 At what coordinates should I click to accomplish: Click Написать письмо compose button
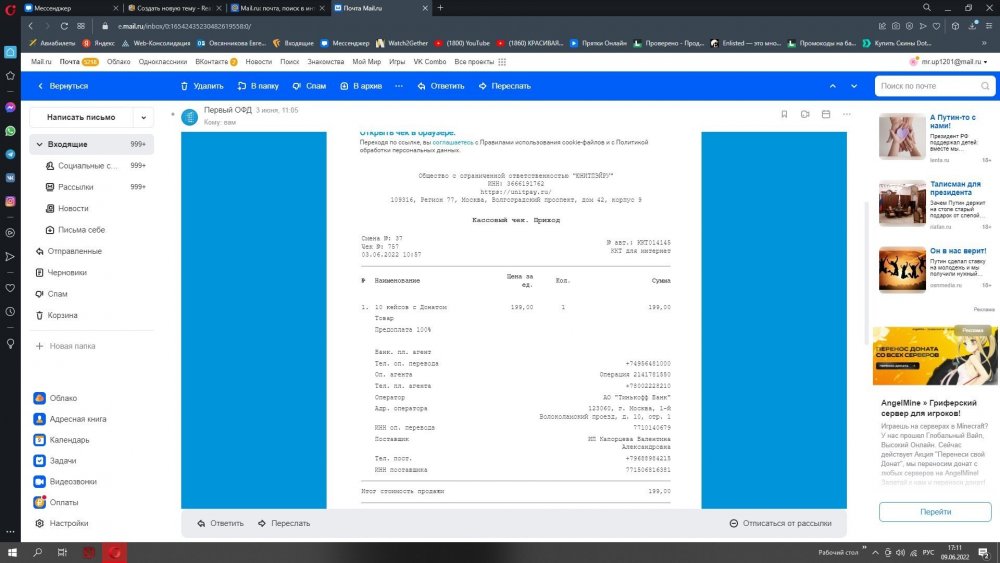click(x=81, y=117)
